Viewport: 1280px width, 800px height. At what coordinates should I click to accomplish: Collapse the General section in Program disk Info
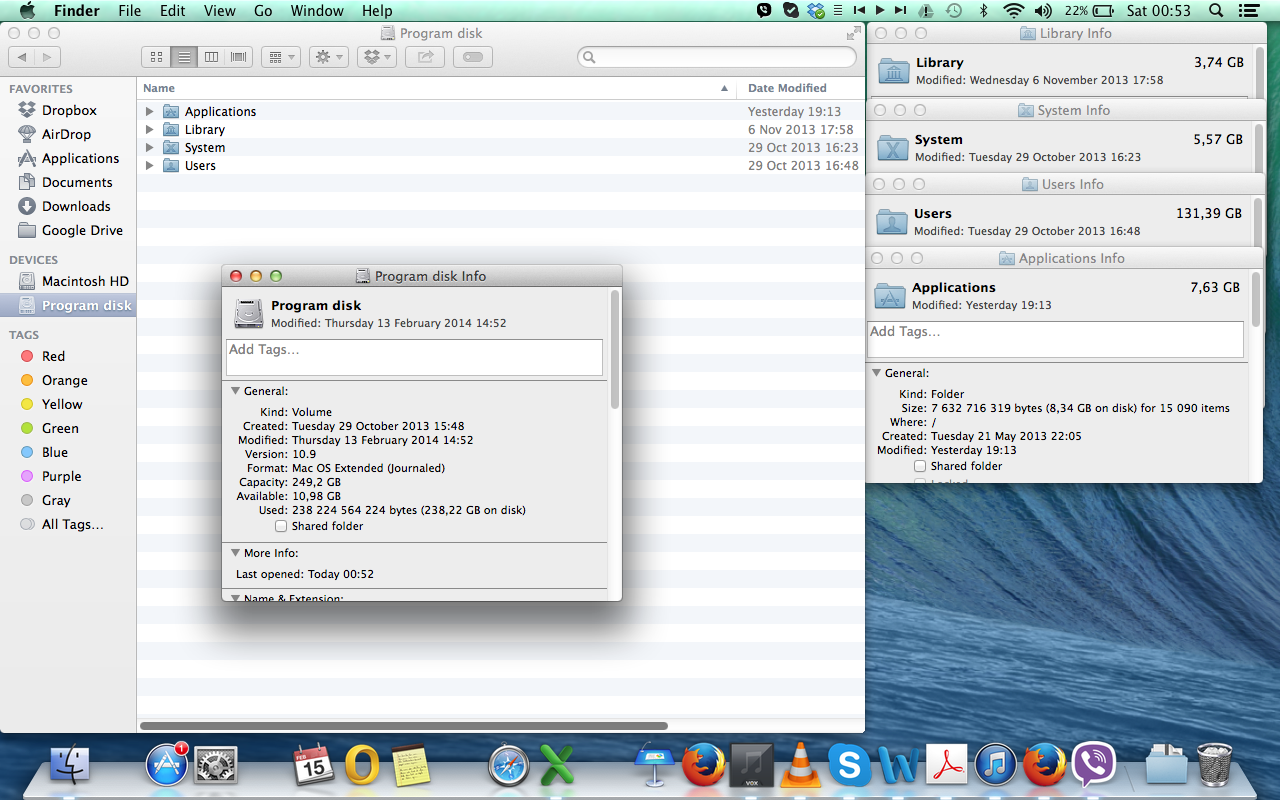235,391
